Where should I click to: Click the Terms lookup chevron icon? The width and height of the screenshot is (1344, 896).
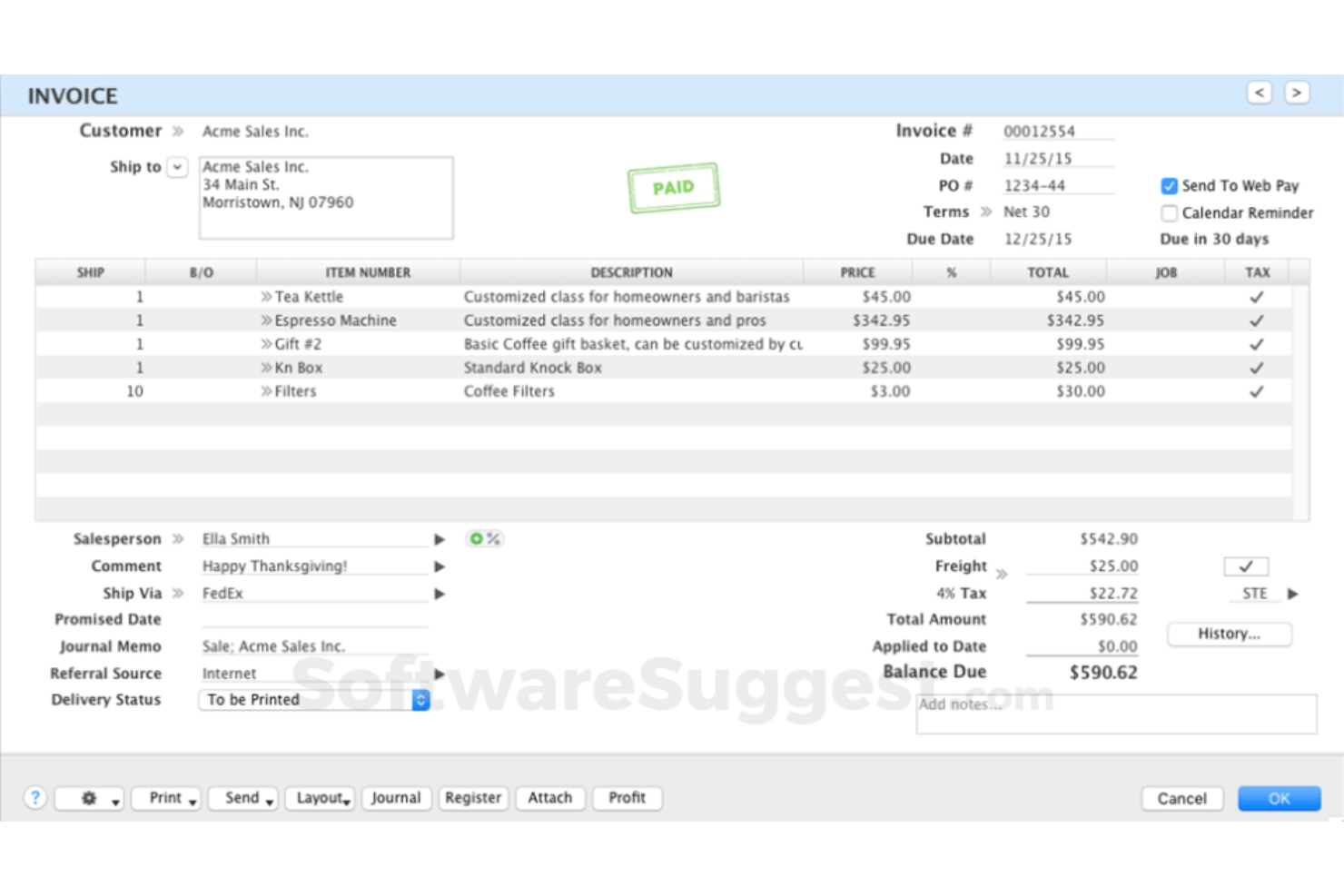(986, 212)
